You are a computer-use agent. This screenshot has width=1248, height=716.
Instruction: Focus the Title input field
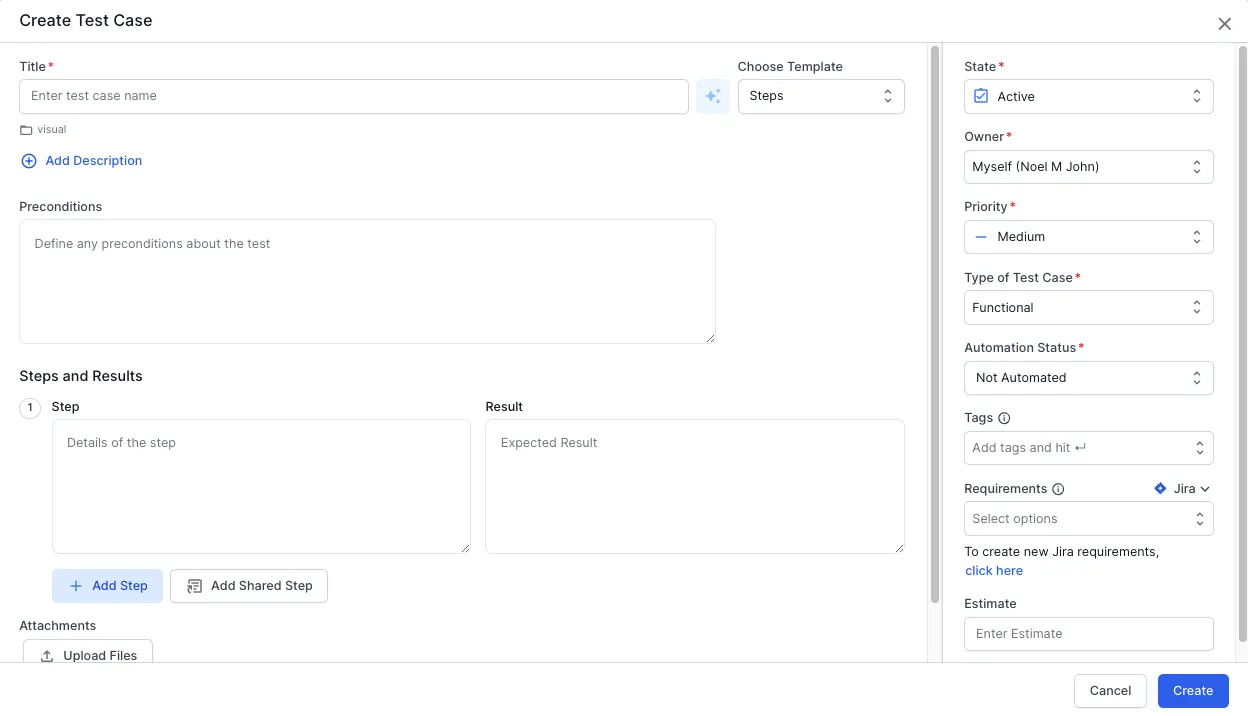(x=353, y=96)
